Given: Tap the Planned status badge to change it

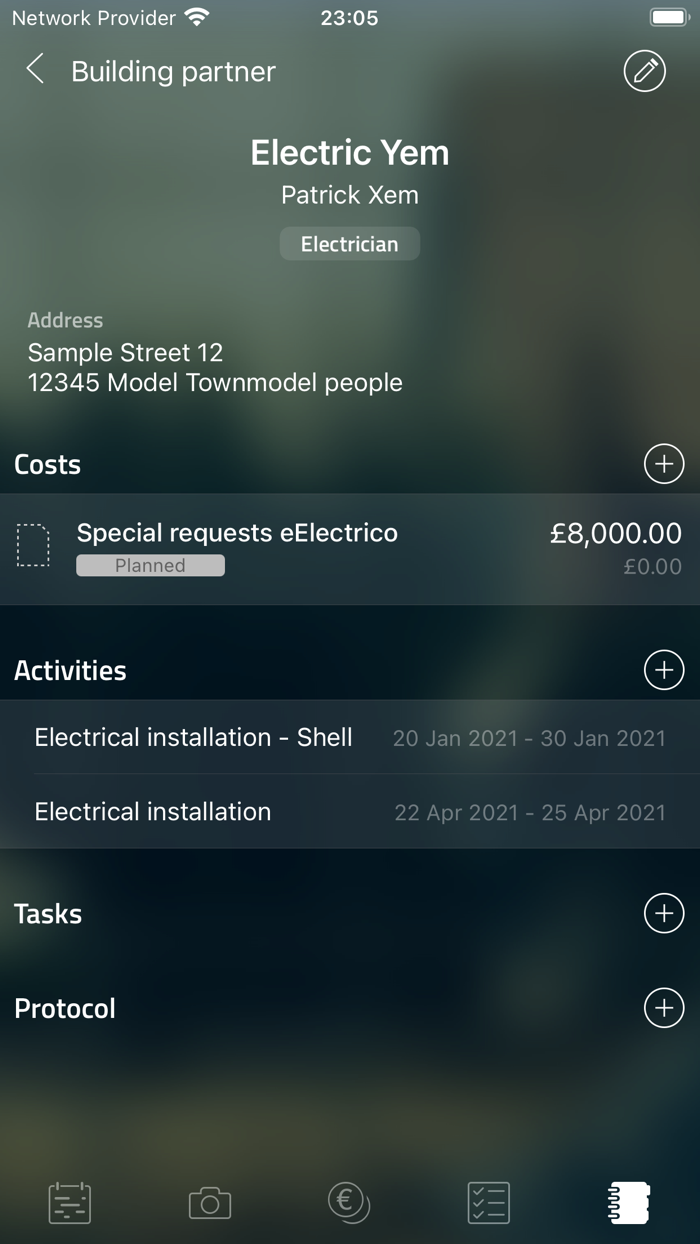Looking at the screenshot, I should [150, 565].
